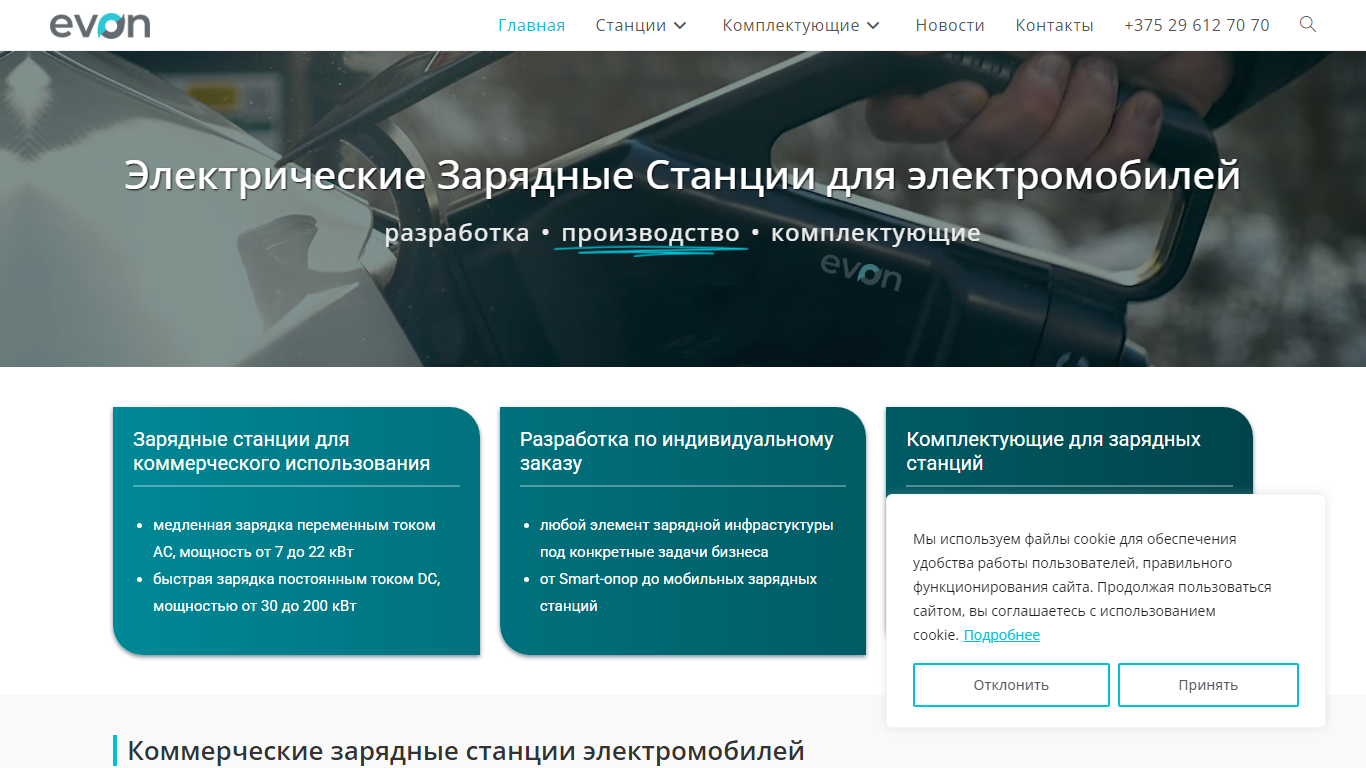This screenshot has height=768, width=1366.
Task: Select the Зарядные станции для коммерческого использования card title
Action: point(282,451)
